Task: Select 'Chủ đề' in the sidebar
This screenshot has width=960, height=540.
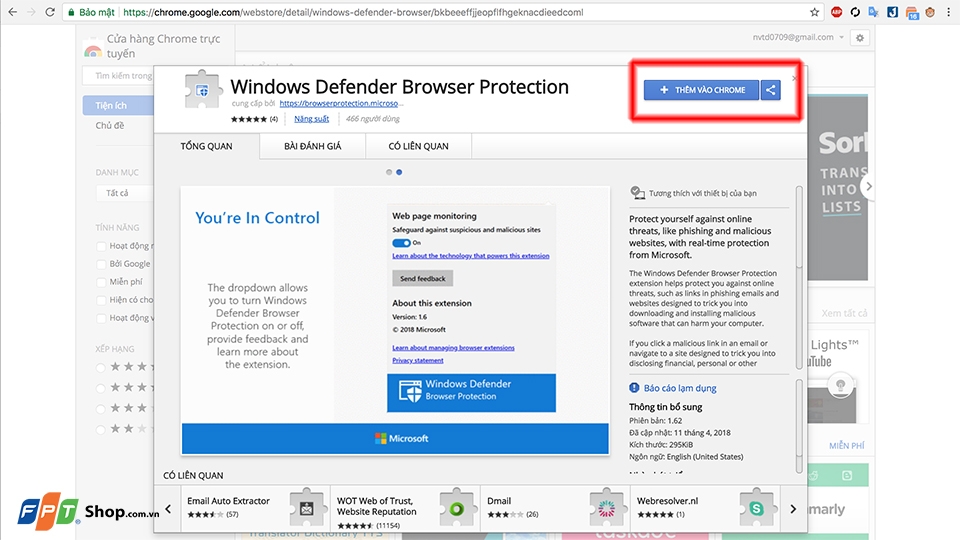Action: (110, 126)
